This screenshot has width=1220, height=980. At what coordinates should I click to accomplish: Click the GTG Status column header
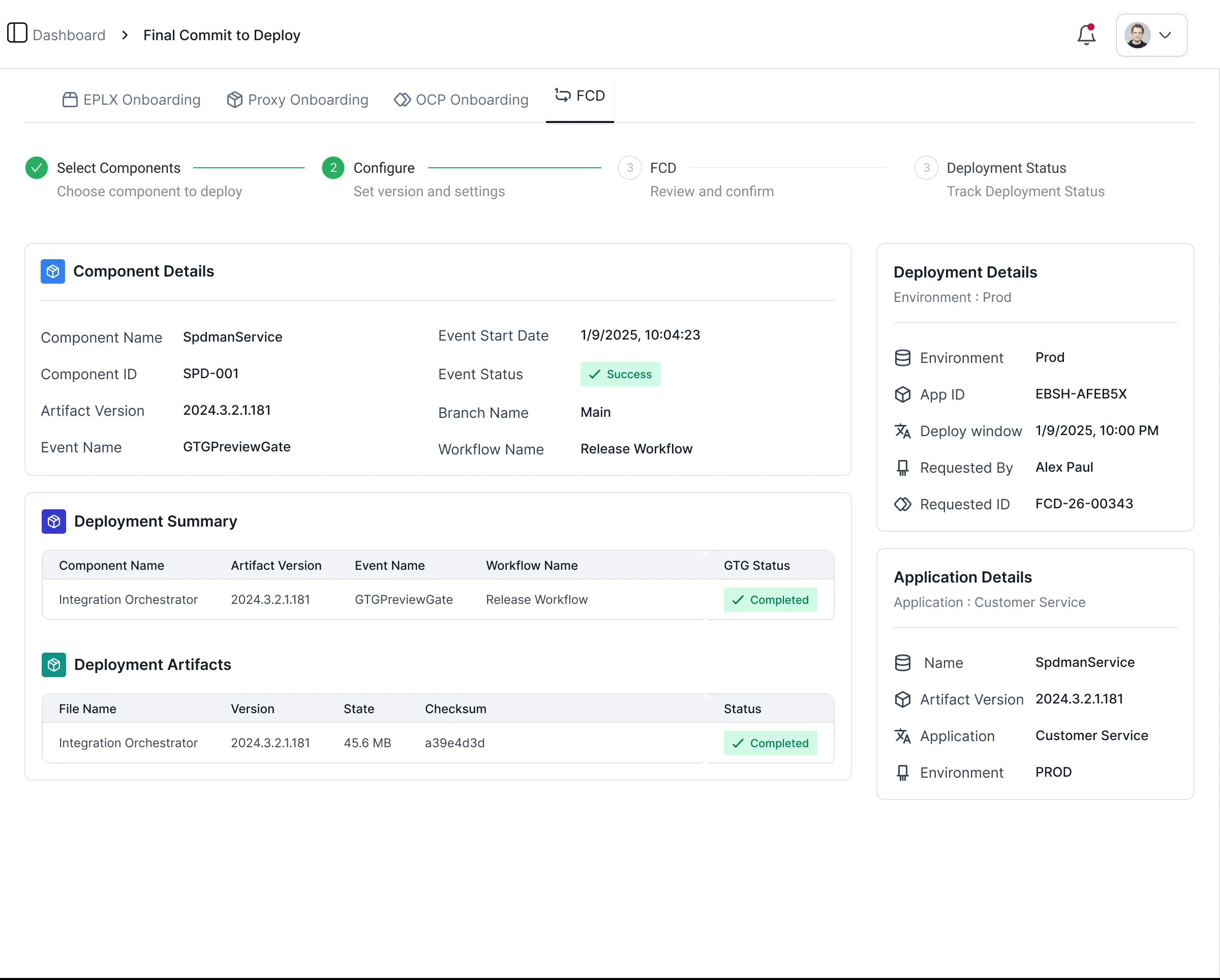tap(756, 566)
